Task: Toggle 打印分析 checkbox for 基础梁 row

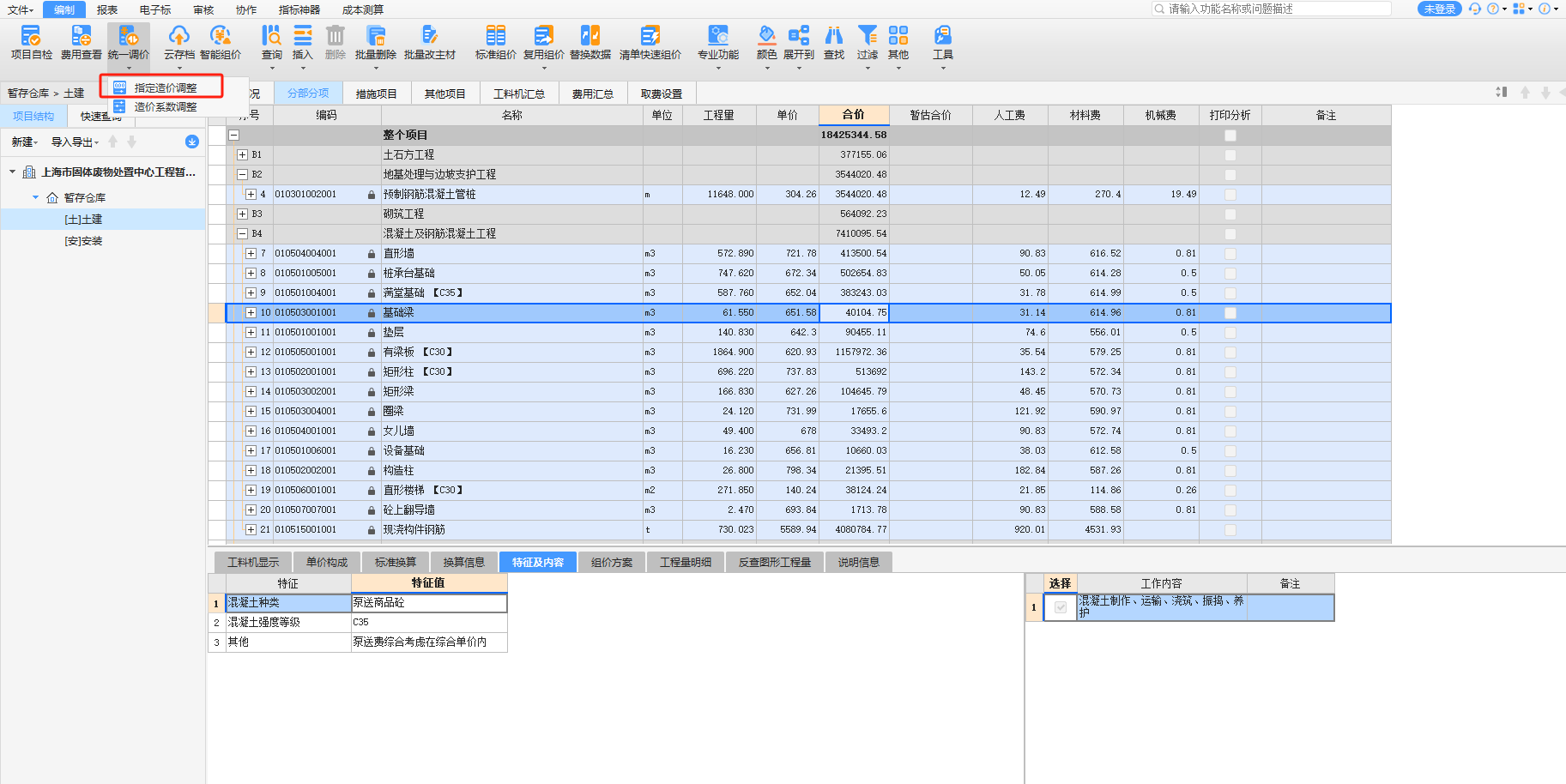Action: pos(1230,313)
